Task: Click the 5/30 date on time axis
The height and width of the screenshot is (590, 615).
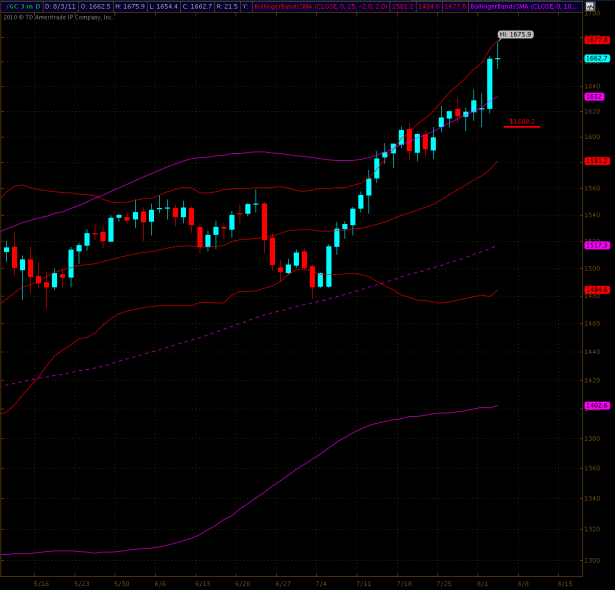Action: (122, 584)
